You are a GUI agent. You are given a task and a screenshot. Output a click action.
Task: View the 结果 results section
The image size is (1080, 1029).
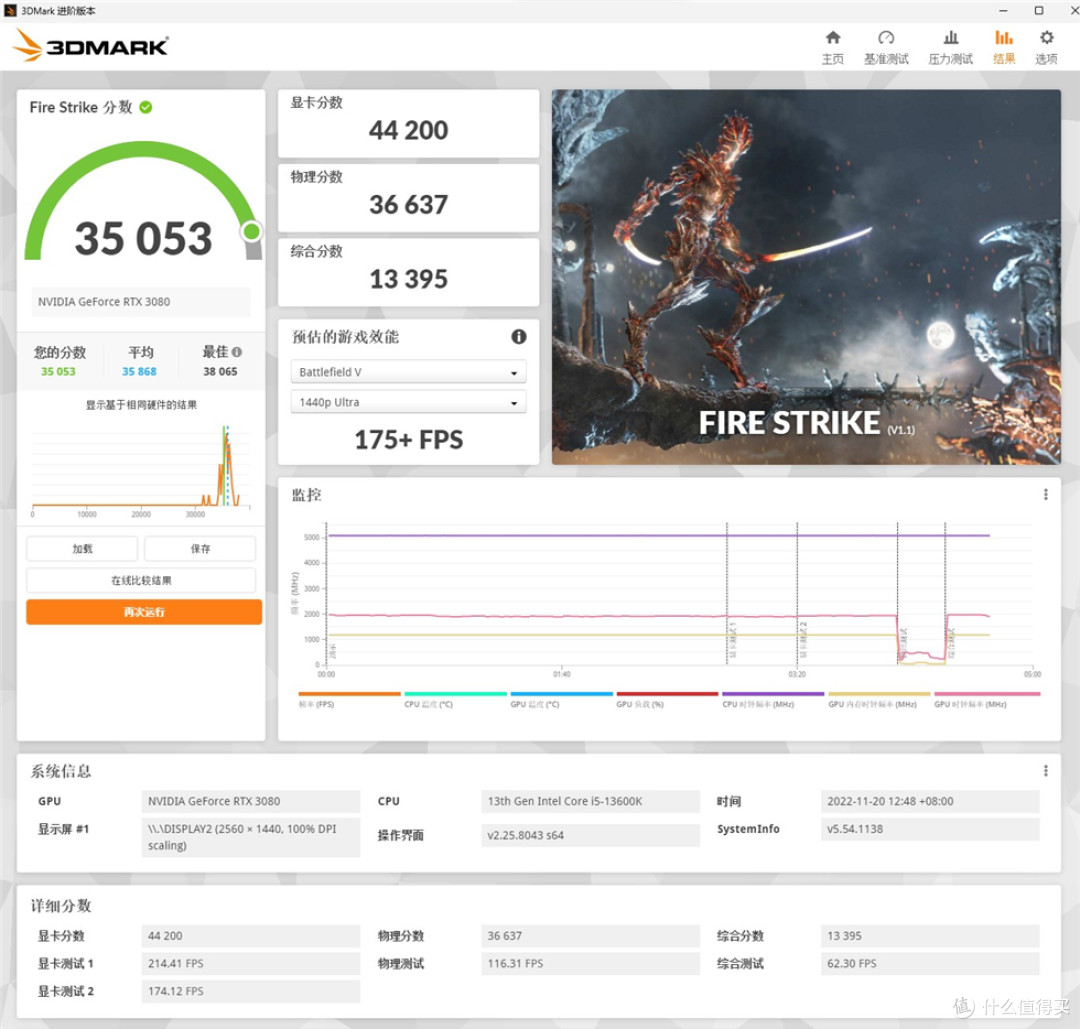[1003, 46]
